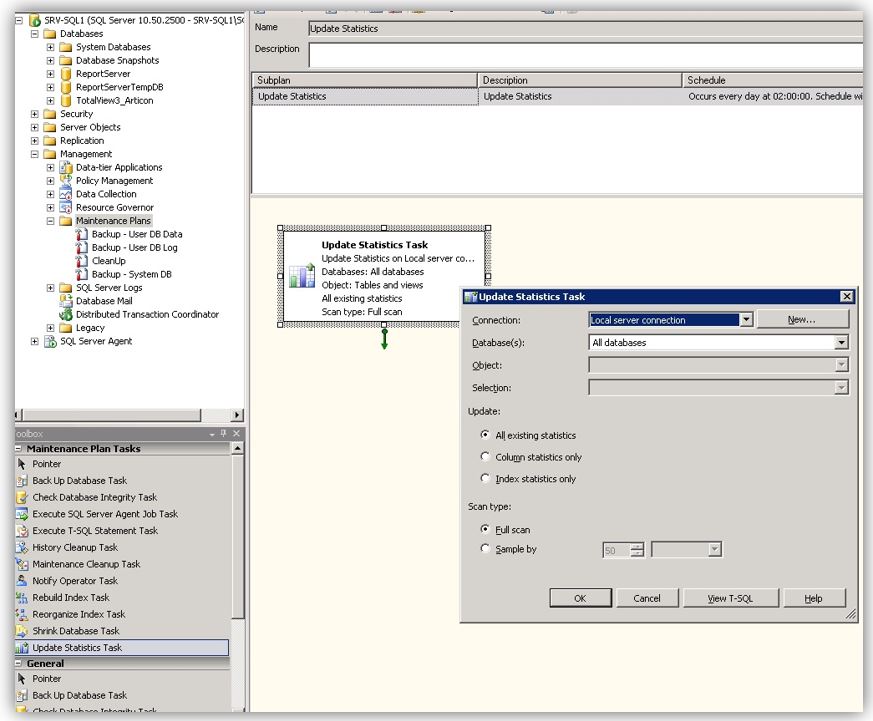Viewport: 873px width, 721px height.
Task: Collapse the Maintenance Plan Tasks toolbox group
Action: pos(18,449)
